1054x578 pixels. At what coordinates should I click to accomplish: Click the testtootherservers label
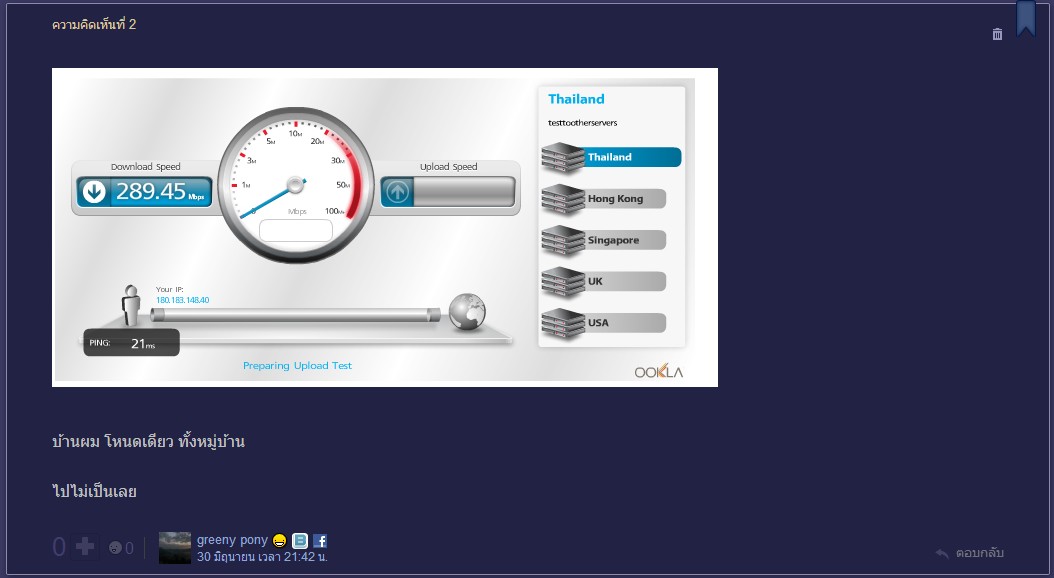pos(583,123)
